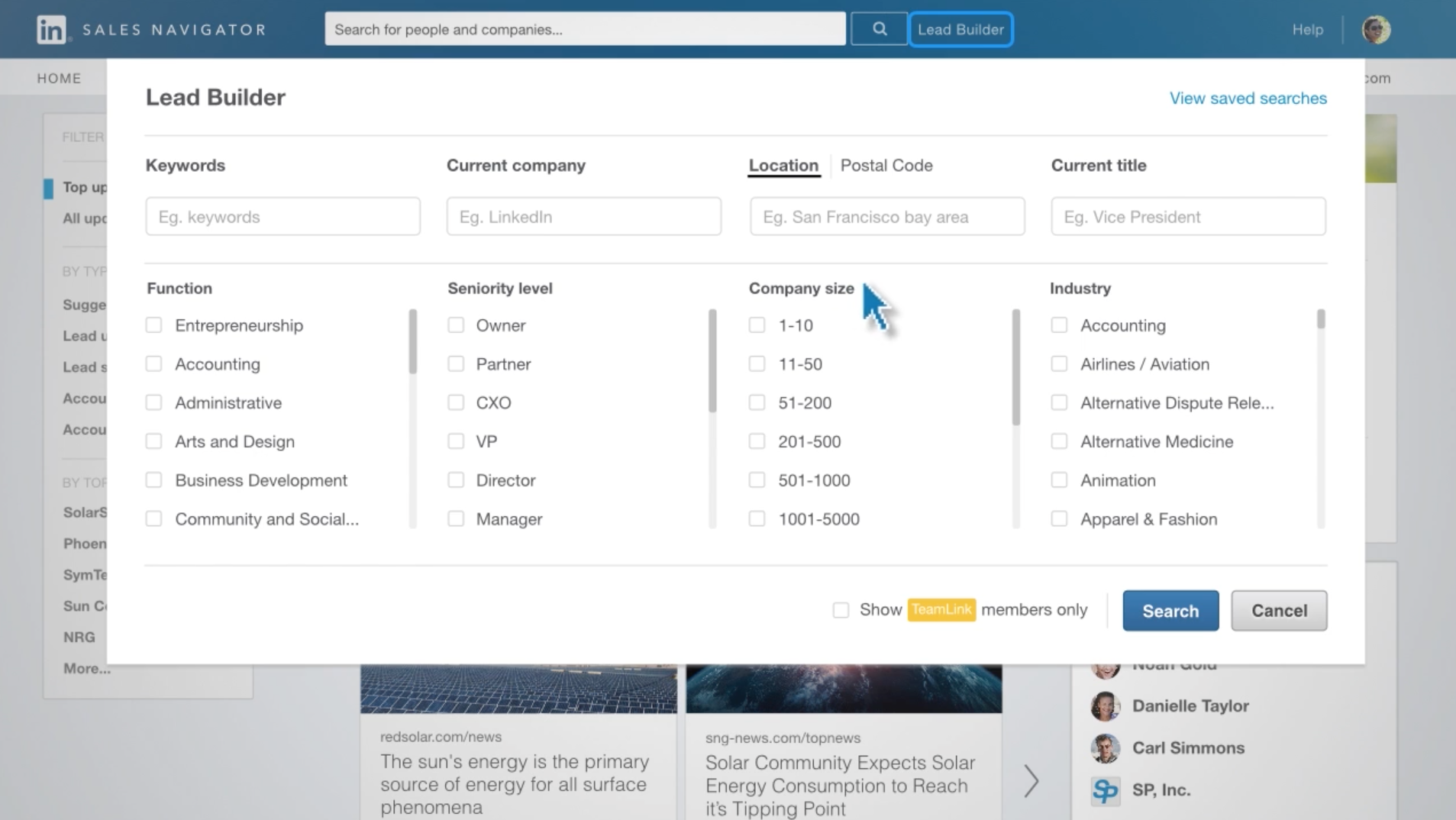Click the Search button

1170,610
